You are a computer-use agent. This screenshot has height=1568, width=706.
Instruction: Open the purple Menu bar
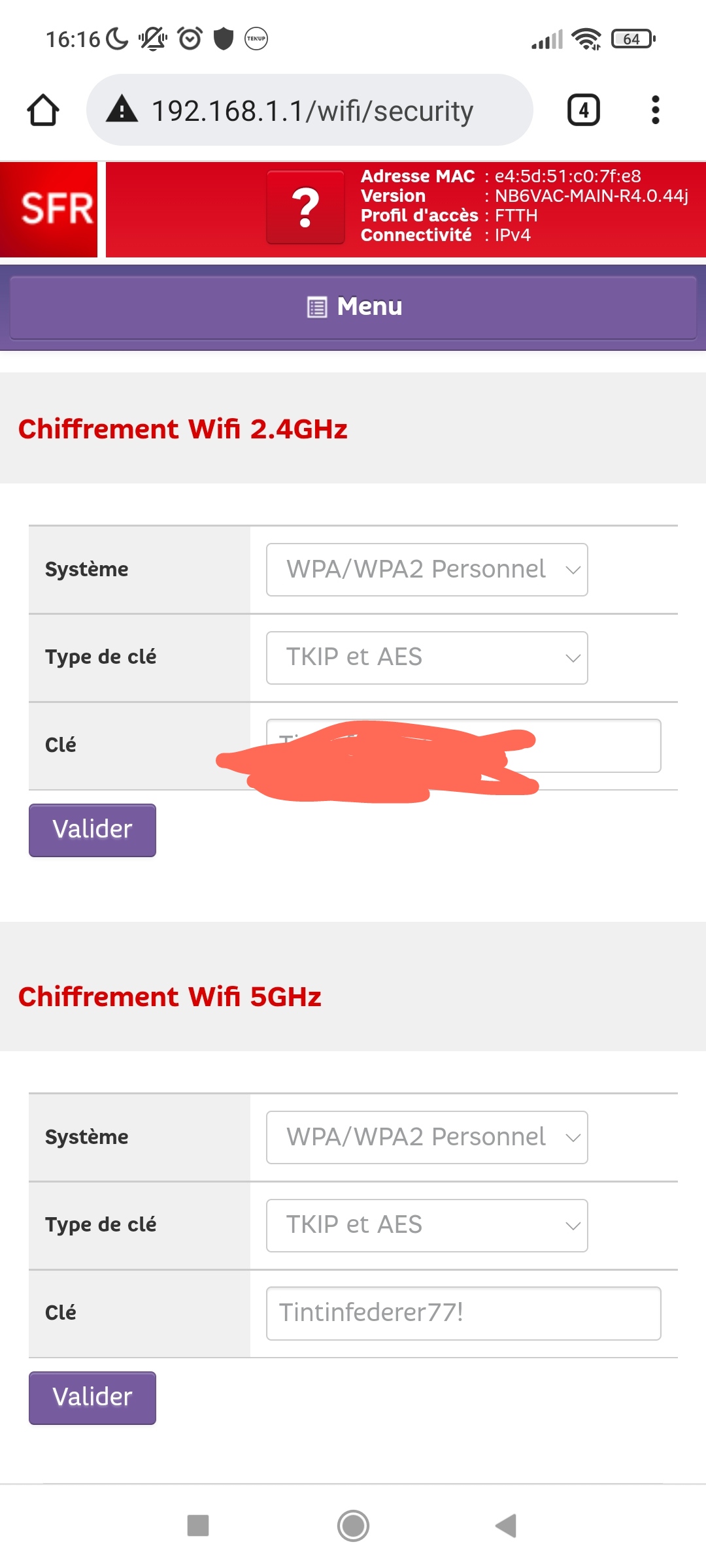[353, 307]
